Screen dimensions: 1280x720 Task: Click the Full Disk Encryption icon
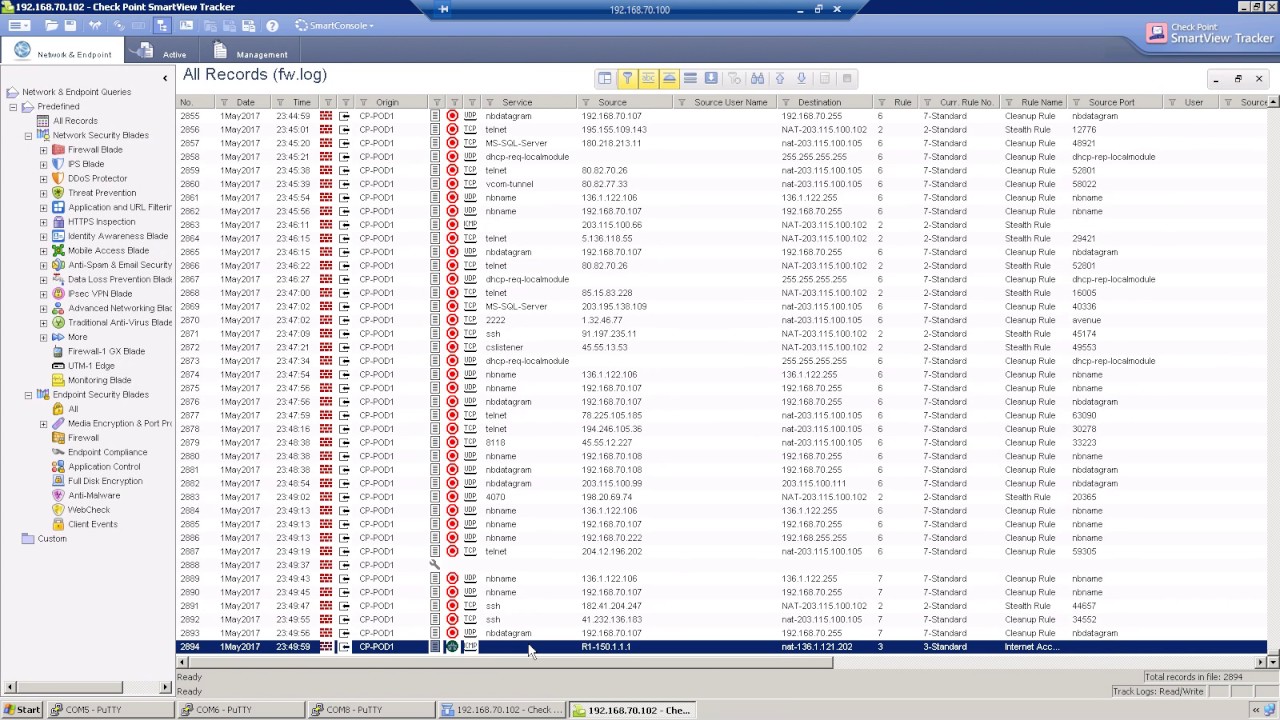tap(58, 481)
